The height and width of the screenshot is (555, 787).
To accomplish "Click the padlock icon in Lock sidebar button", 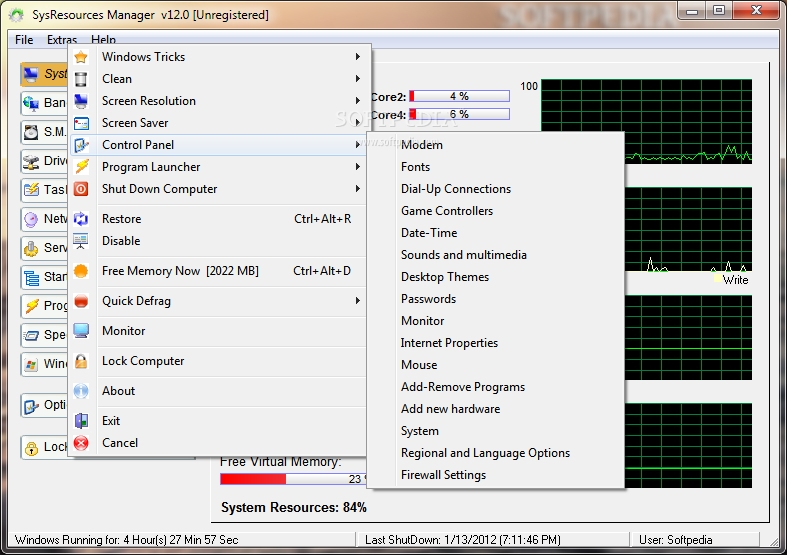I will pos(31,447).
